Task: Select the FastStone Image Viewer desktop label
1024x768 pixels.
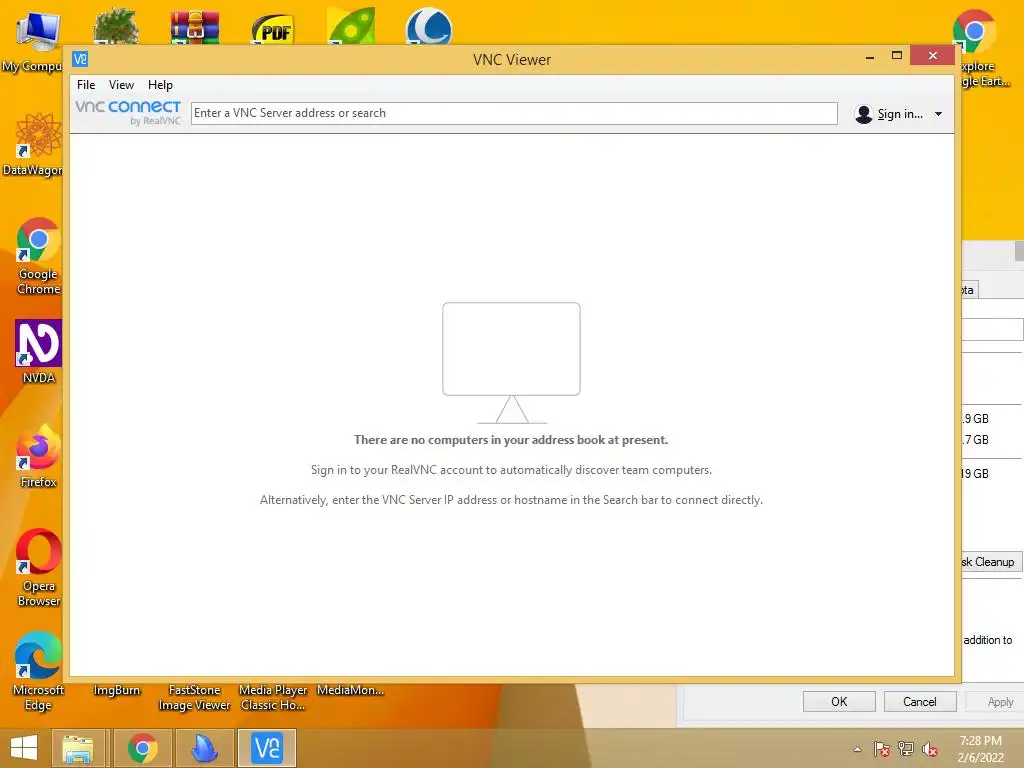Action: point(195,697)
